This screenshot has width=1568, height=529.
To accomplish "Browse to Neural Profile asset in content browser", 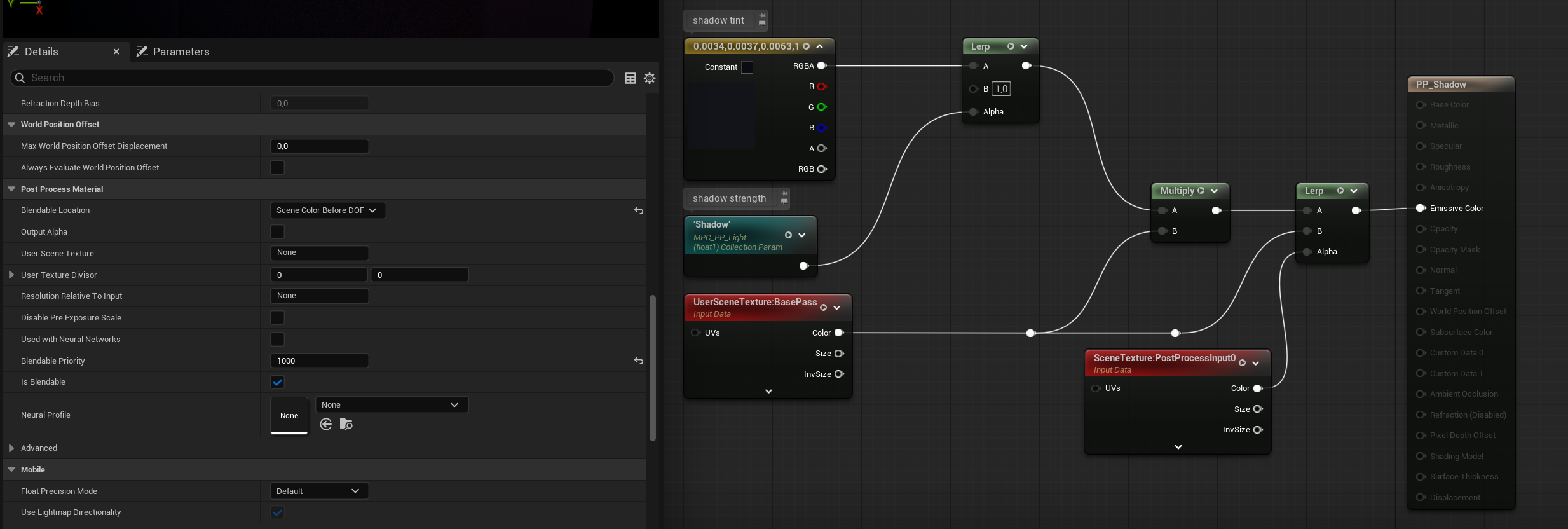I will [346, 424].
